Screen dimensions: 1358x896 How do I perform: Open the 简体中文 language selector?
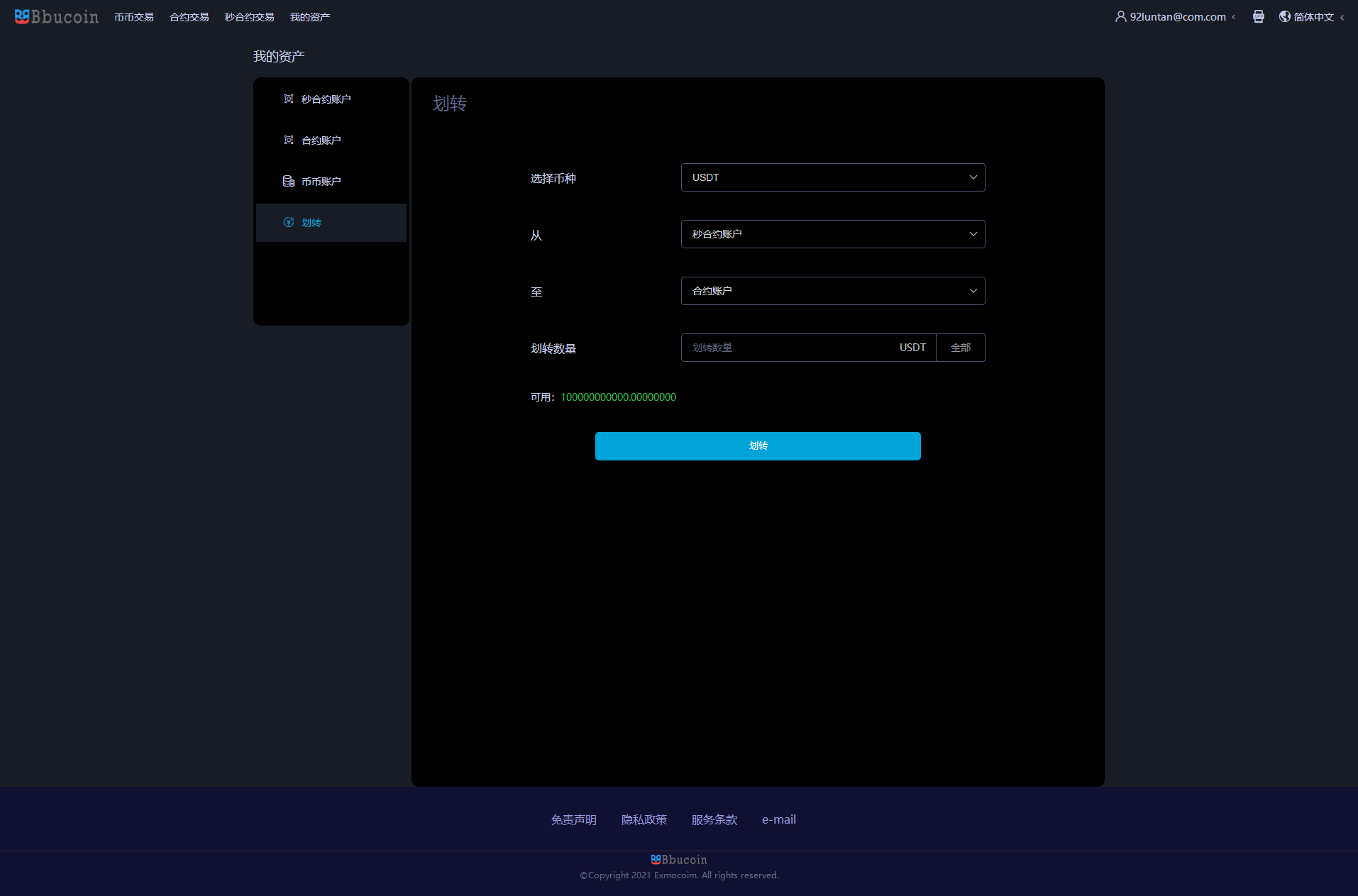tap(1313, 17)
